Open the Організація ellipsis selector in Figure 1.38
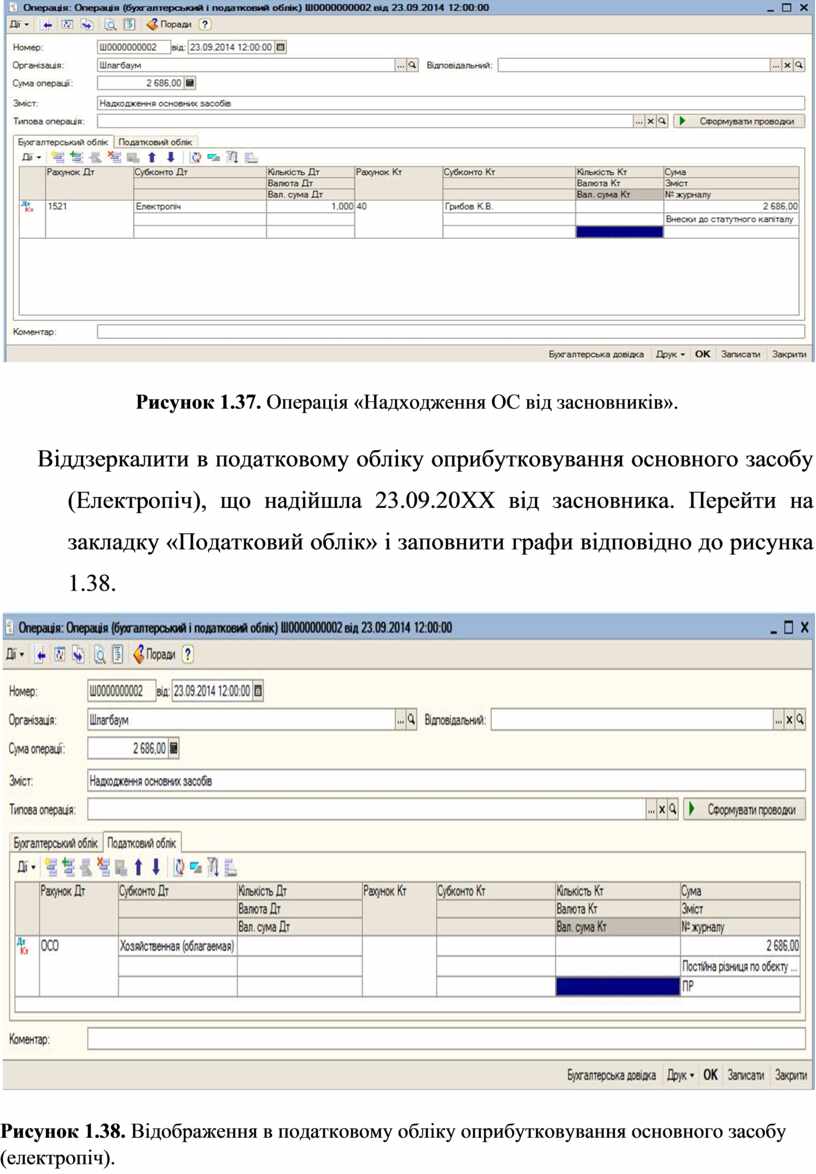Viewport: 816px width, 1174px height. pyautogui.click(x=401, y=720)
